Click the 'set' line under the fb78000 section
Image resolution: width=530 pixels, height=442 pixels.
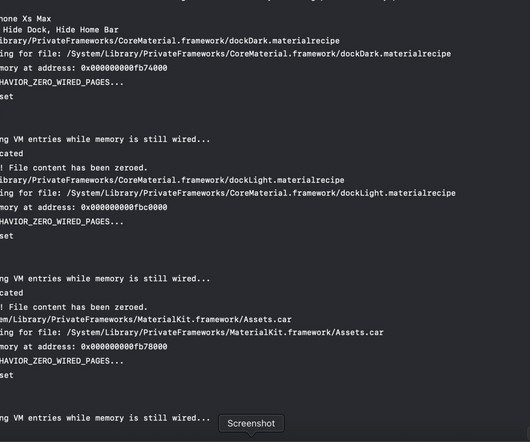pyautogui.click(x=7, y=375)
